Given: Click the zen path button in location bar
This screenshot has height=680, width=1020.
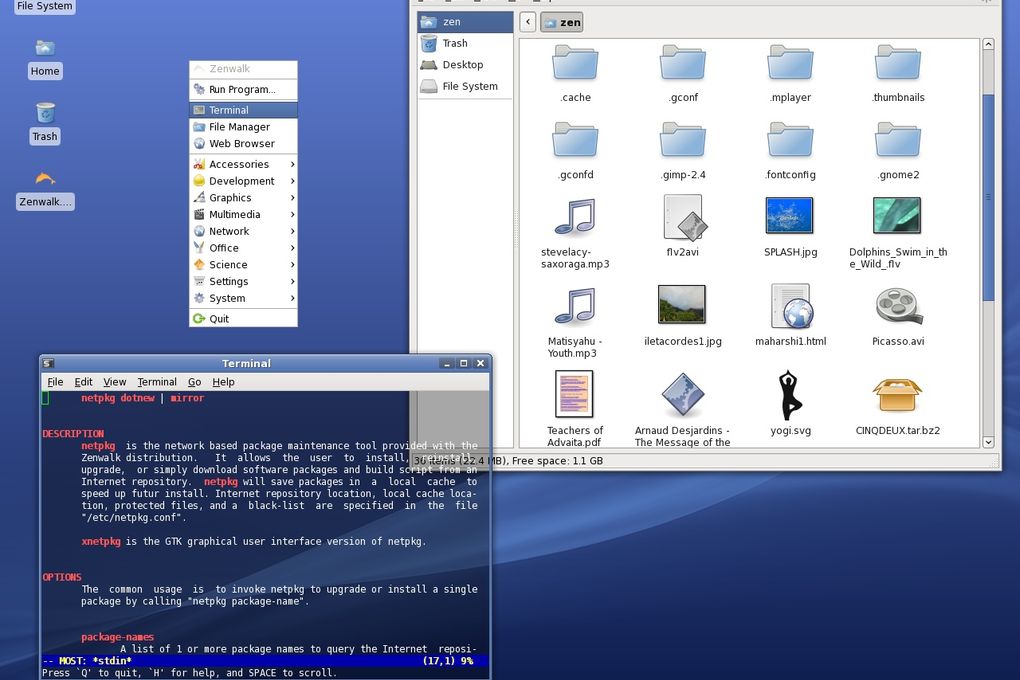Looking at the screenshot, I should click(562, 23).
